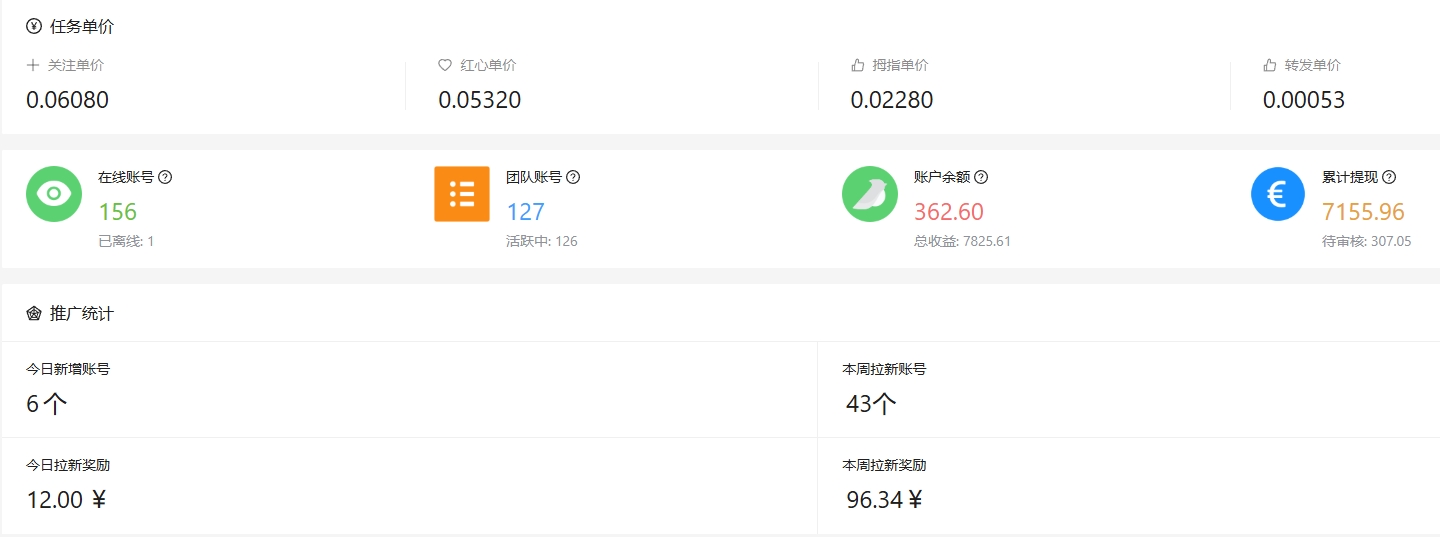
Task: Click the plus icon beside 关注单价
Action: click(x=33, y=65)
